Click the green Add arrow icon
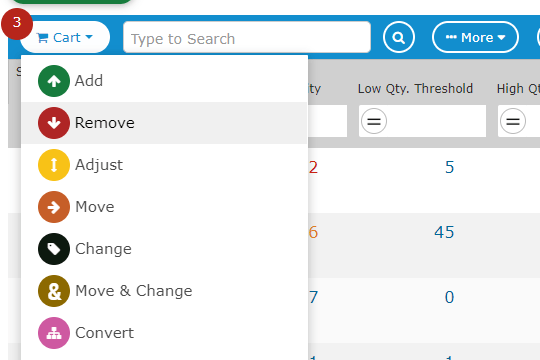Screen dimensions: 540x360 (54, 81)
